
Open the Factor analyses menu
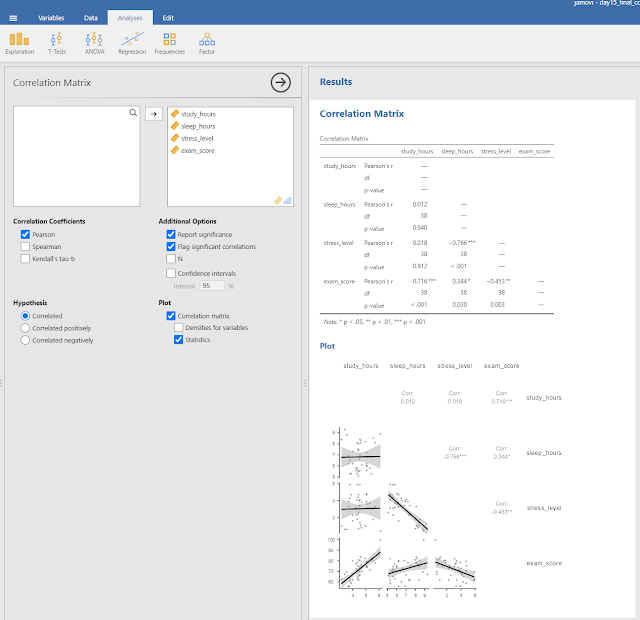point(207,43)
